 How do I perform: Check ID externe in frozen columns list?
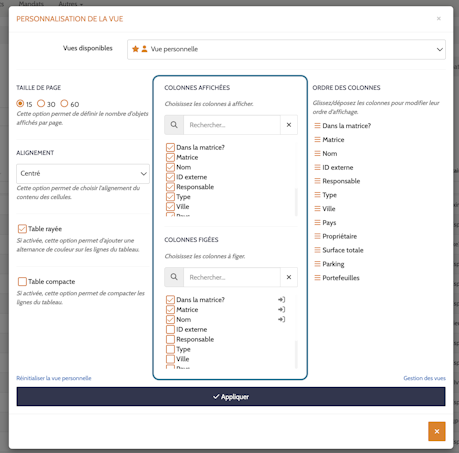(x=170, y=329)
